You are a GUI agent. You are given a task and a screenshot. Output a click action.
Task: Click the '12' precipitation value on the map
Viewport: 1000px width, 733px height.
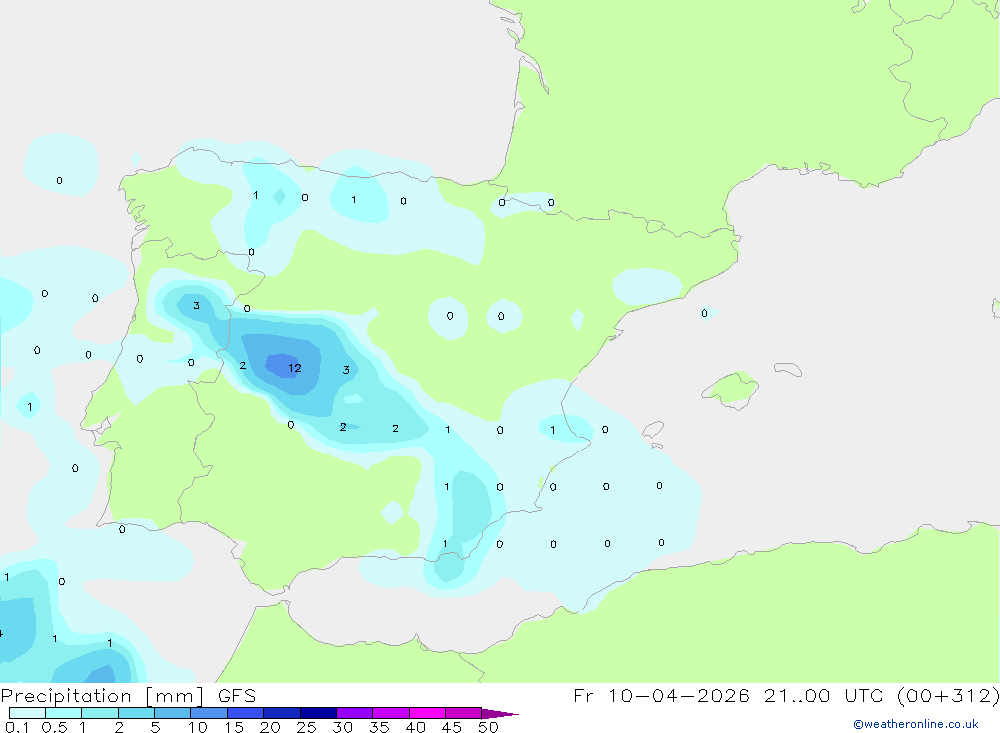(x=295, y=368)
